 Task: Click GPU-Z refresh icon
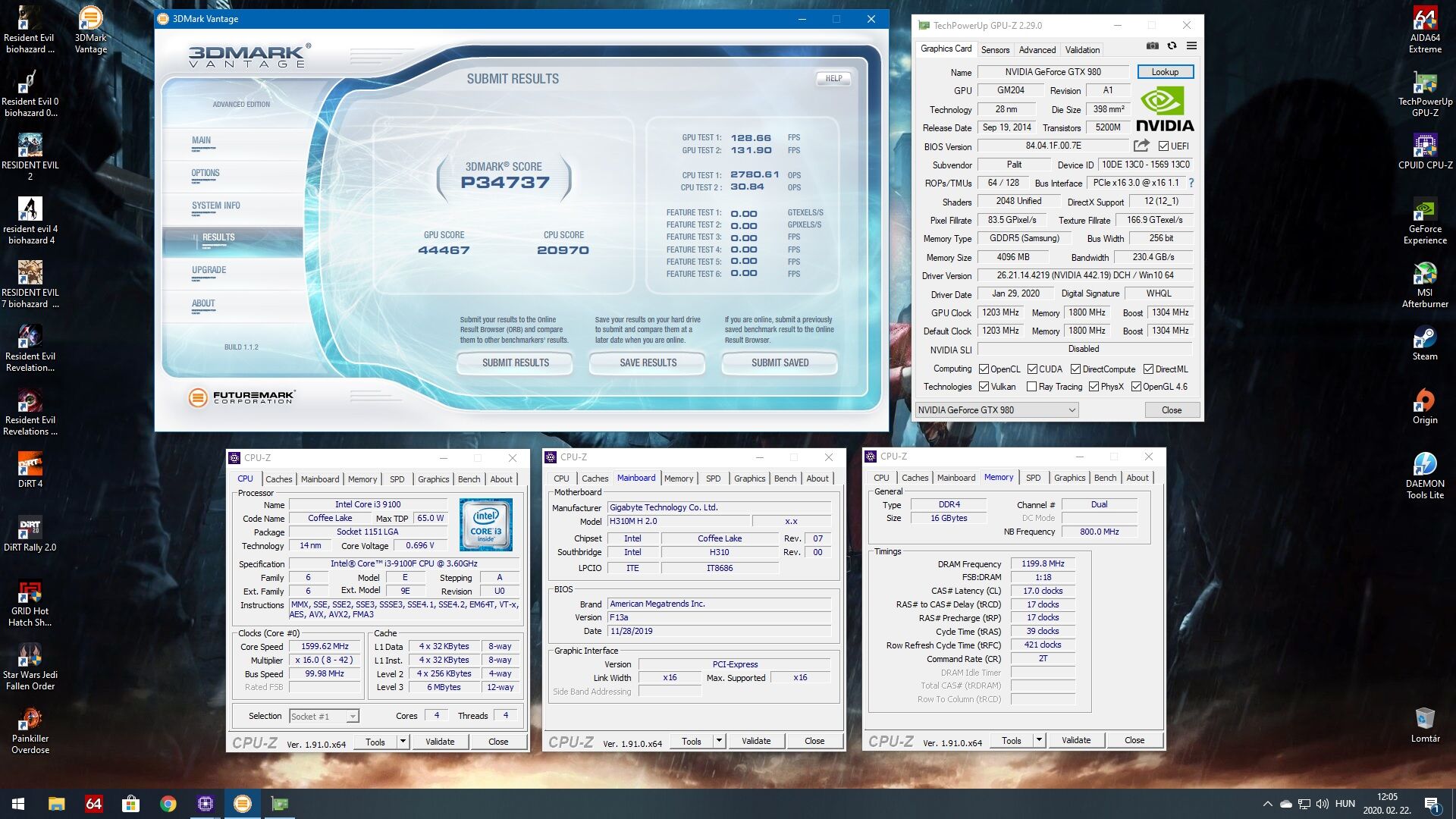[1172, 46]
